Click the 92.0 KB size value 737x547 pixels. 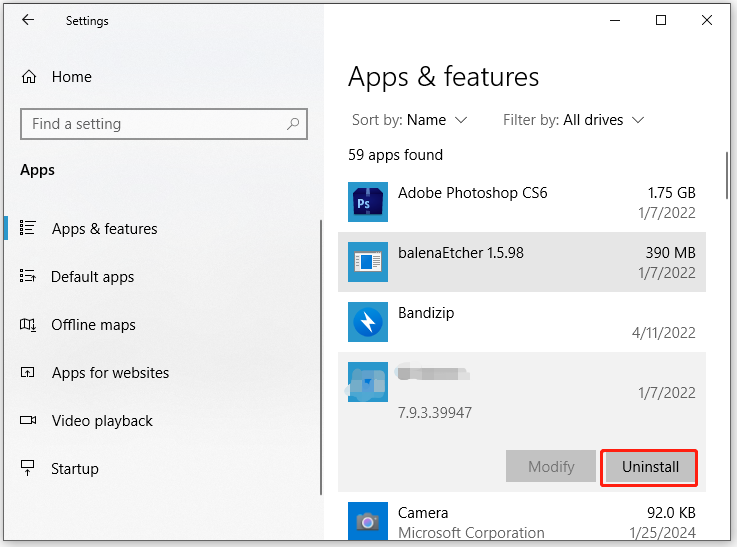tap(671, 513)
